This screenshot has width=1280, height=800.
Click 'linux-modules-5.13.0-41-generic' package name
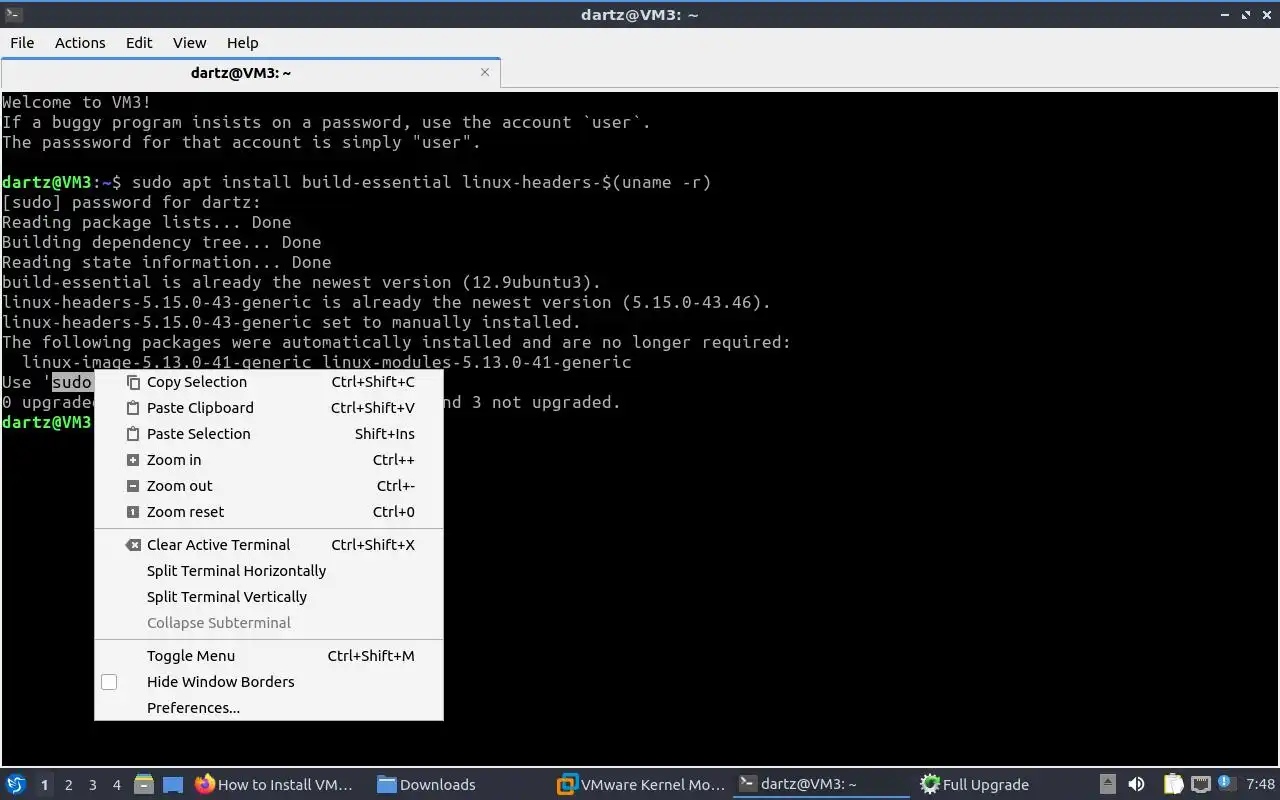(477, 362)
